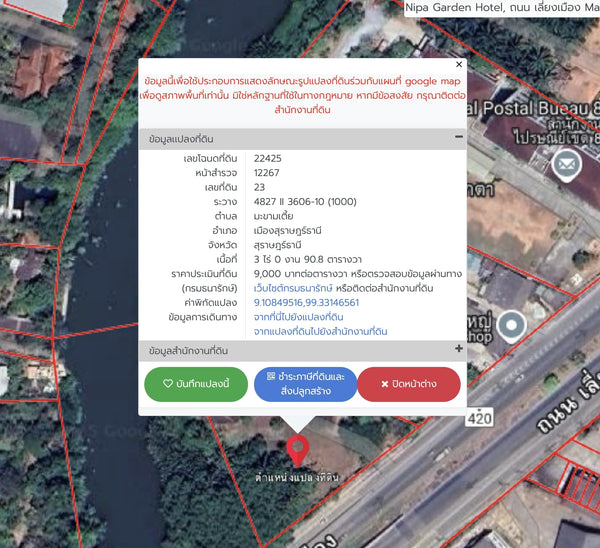Click the จากที่นี่ไปยังแปลงที่ดิน directions link
Screen dimensions: 600x548
coord(298,317)
